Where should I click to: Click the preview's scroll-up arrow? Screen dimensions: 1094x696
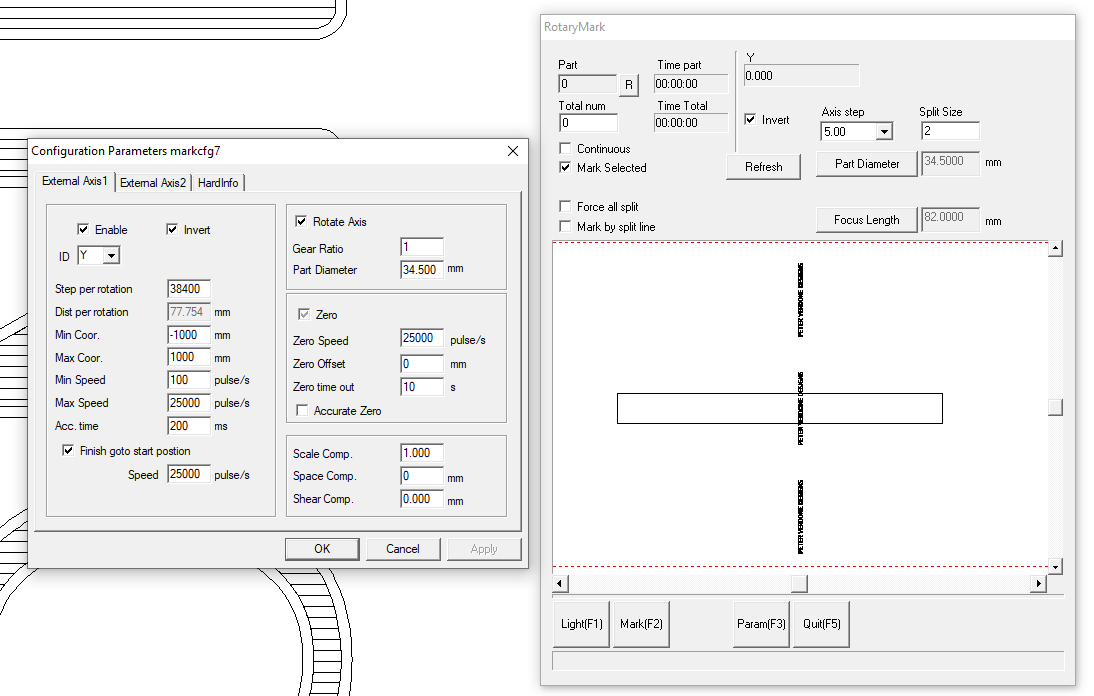point(1054,249)
